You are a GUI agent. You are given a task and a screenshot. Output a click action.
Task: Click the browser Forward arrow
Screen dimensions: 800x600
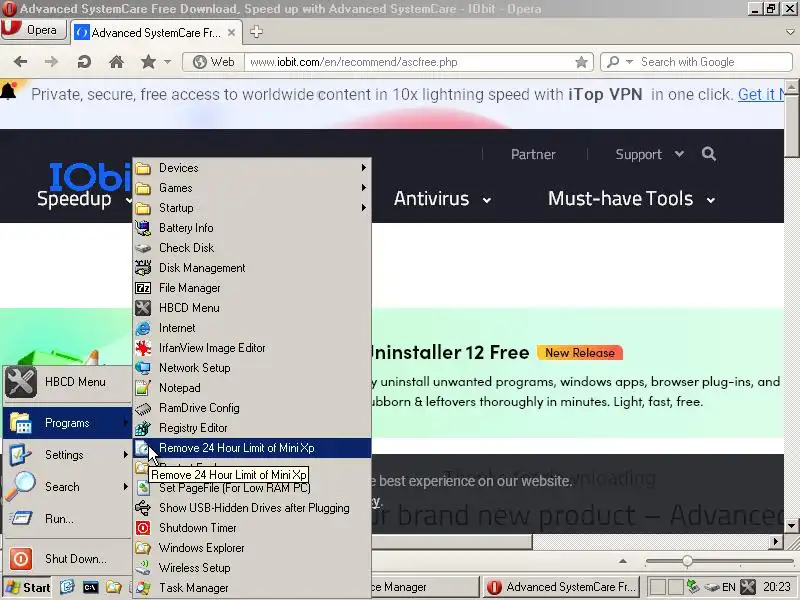pyautogui.click(x=51, y=62)
